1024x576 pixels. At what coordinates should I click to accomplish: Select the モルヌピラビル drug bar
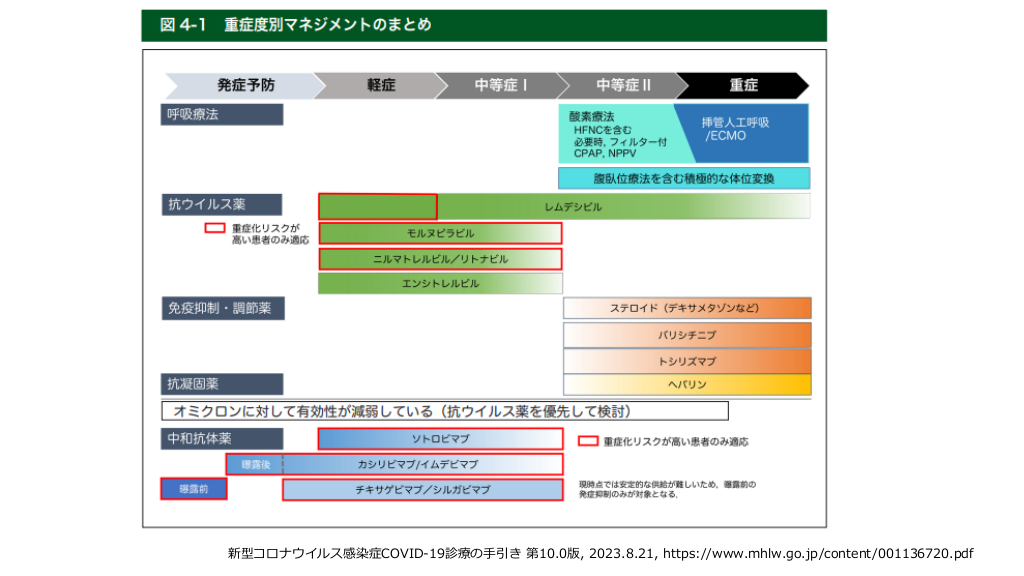pos(440,233)
